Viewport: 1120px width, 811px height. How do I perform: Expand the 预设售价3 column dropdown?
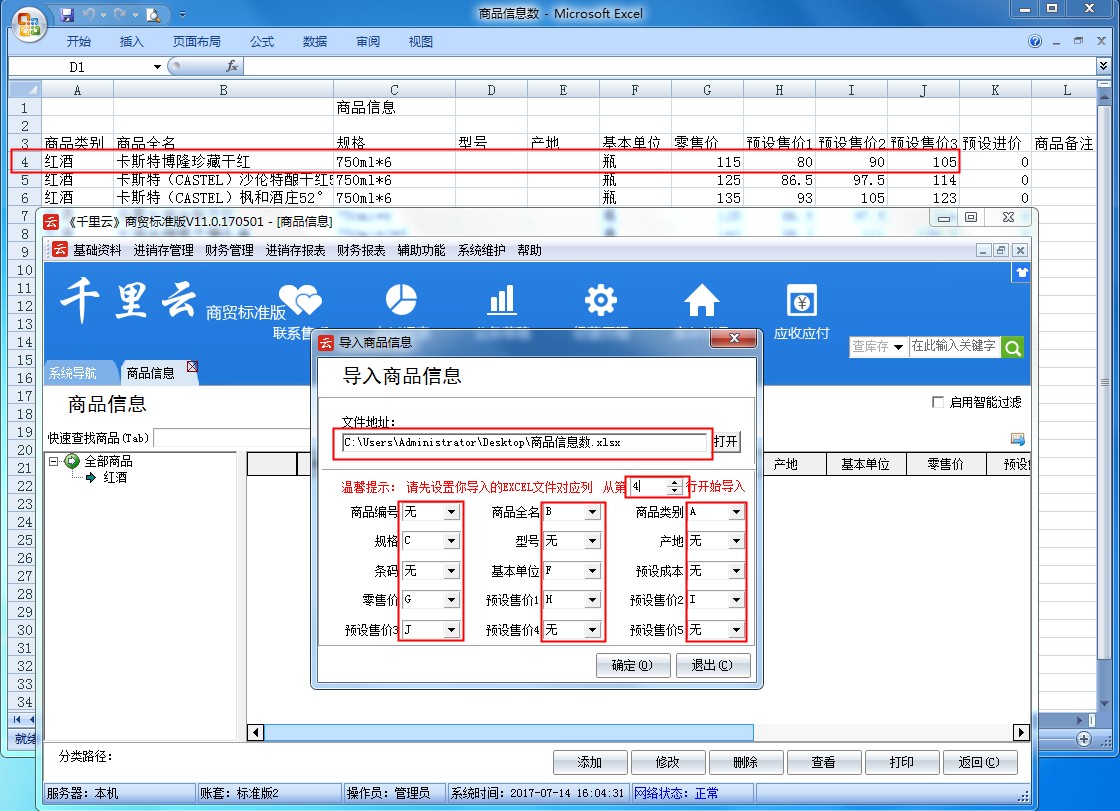point(451,630)
